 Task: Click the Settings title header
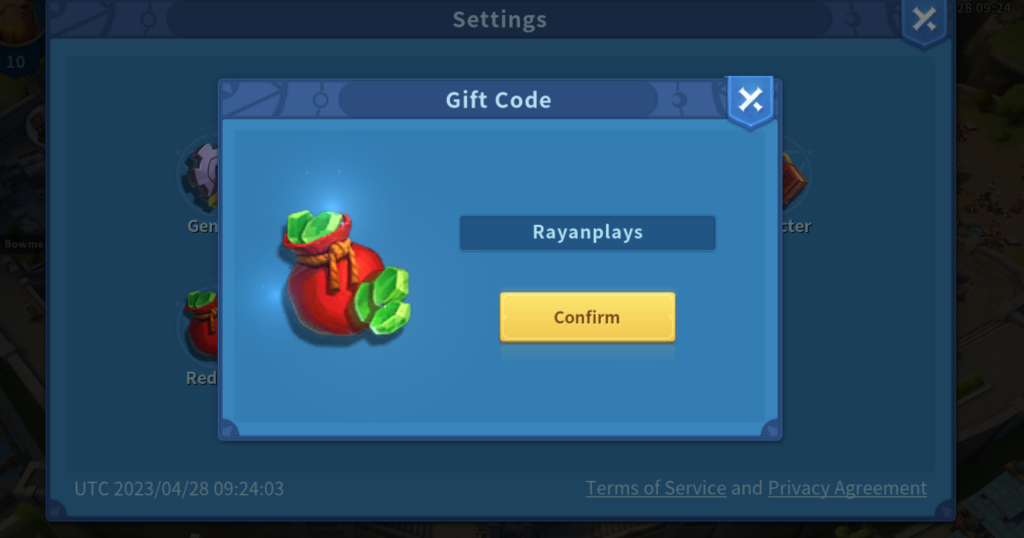[x=500, y=20]
